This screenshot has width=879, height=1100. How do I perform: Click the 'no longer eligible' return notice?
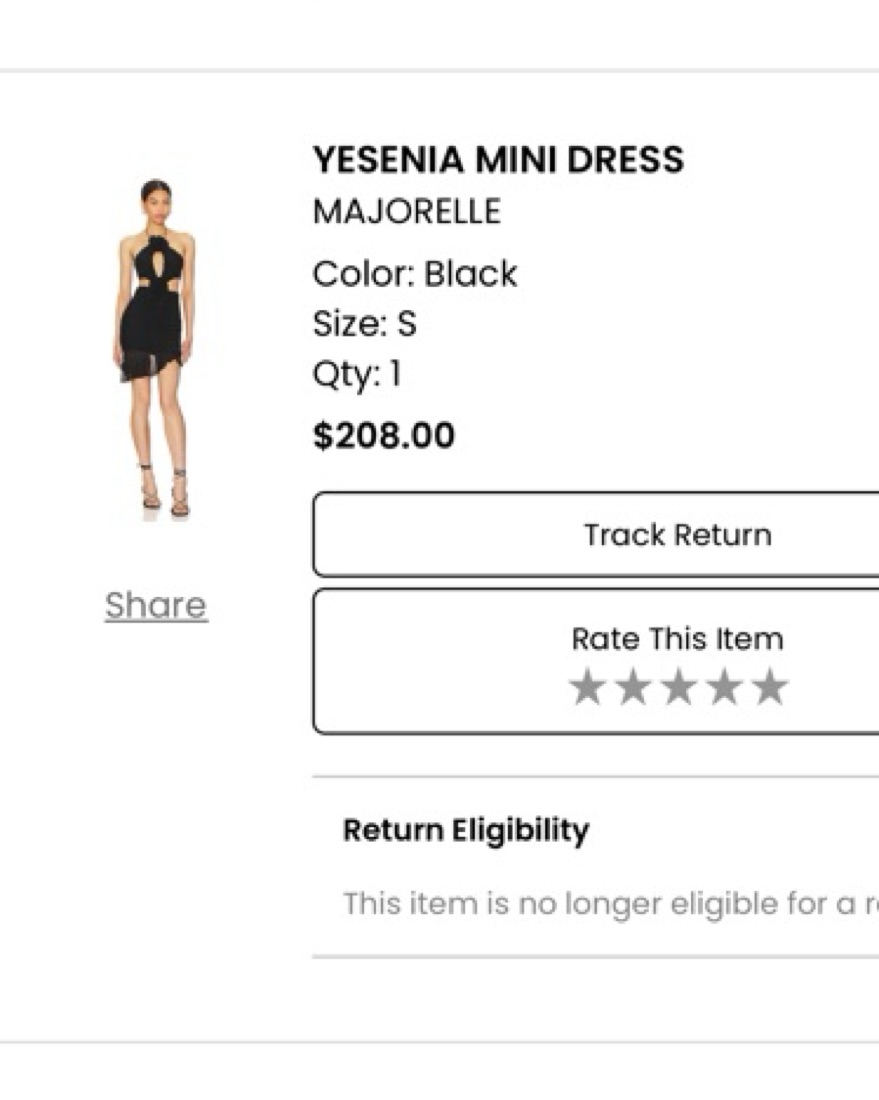click(x=600, y=904)
